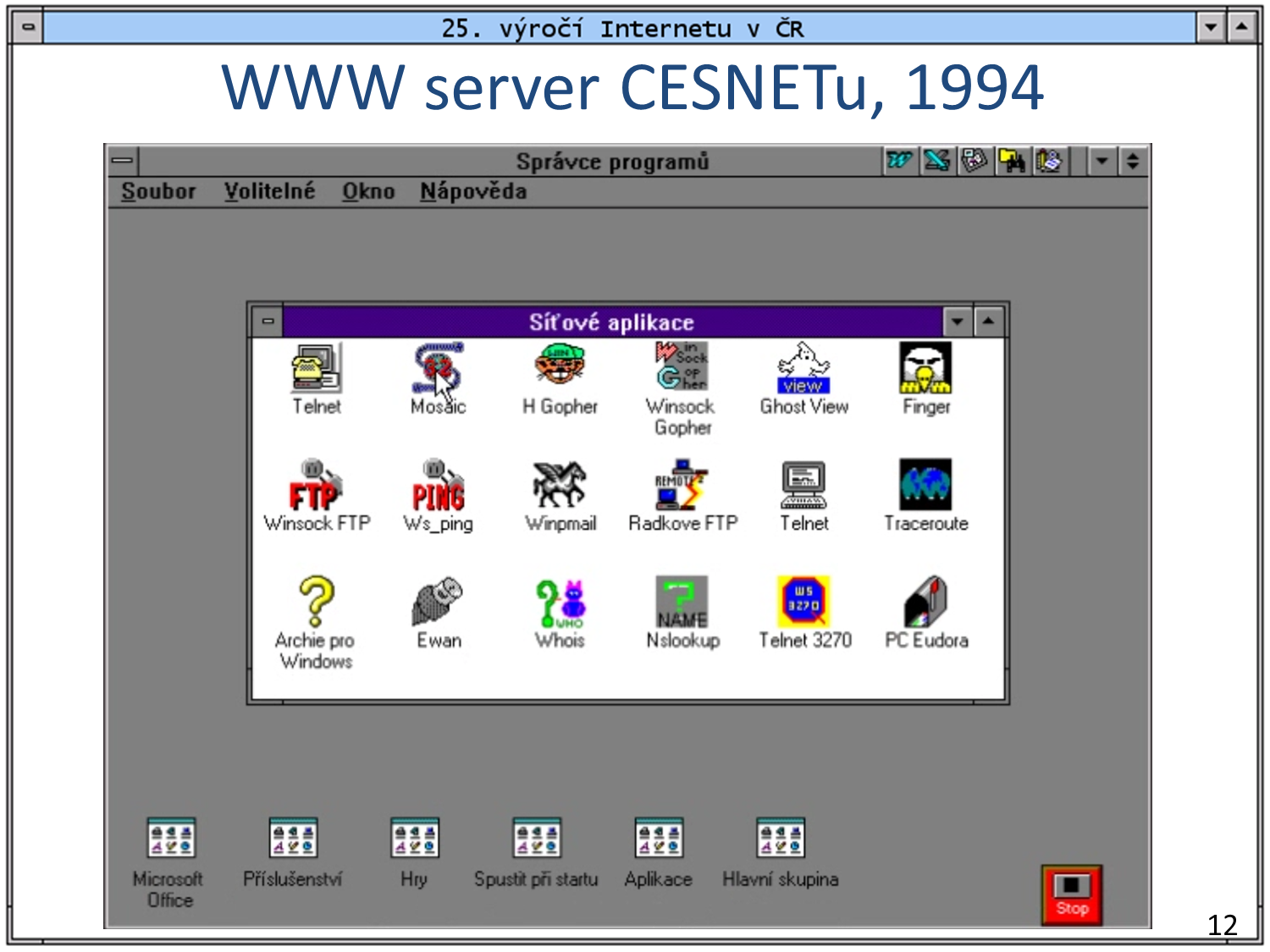The width and height of the screenshot is (1270, 952).
Task: Launch the Ws_ping icon
Action: (x=439, y=484)
